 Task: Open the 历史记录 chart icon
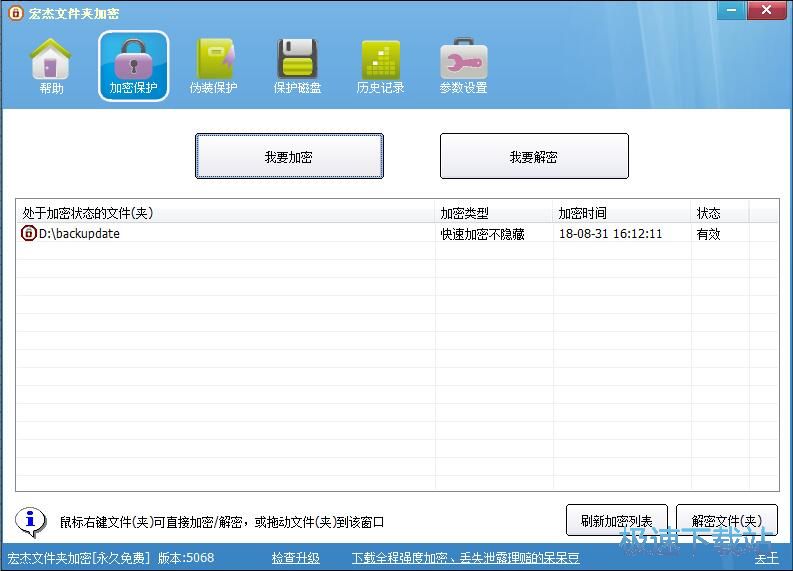380,66
